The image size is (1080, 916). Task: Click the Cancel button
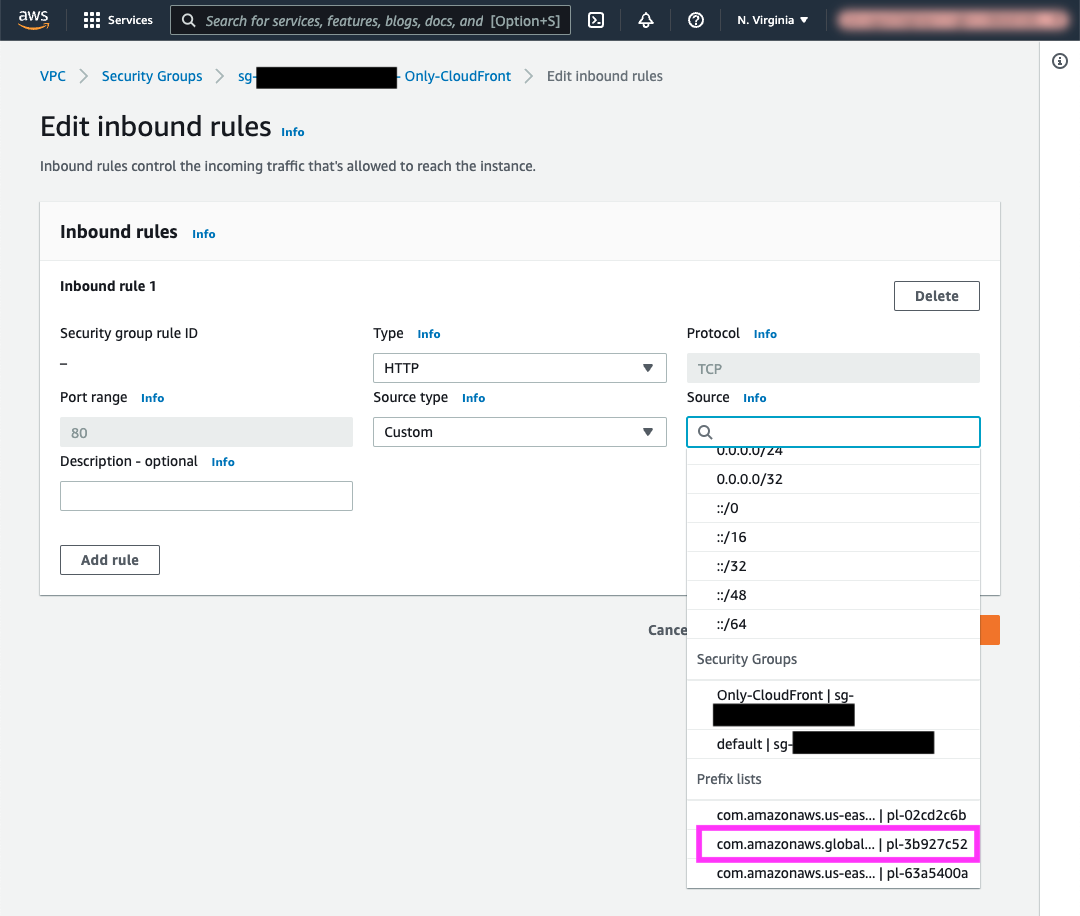point(667,630)
